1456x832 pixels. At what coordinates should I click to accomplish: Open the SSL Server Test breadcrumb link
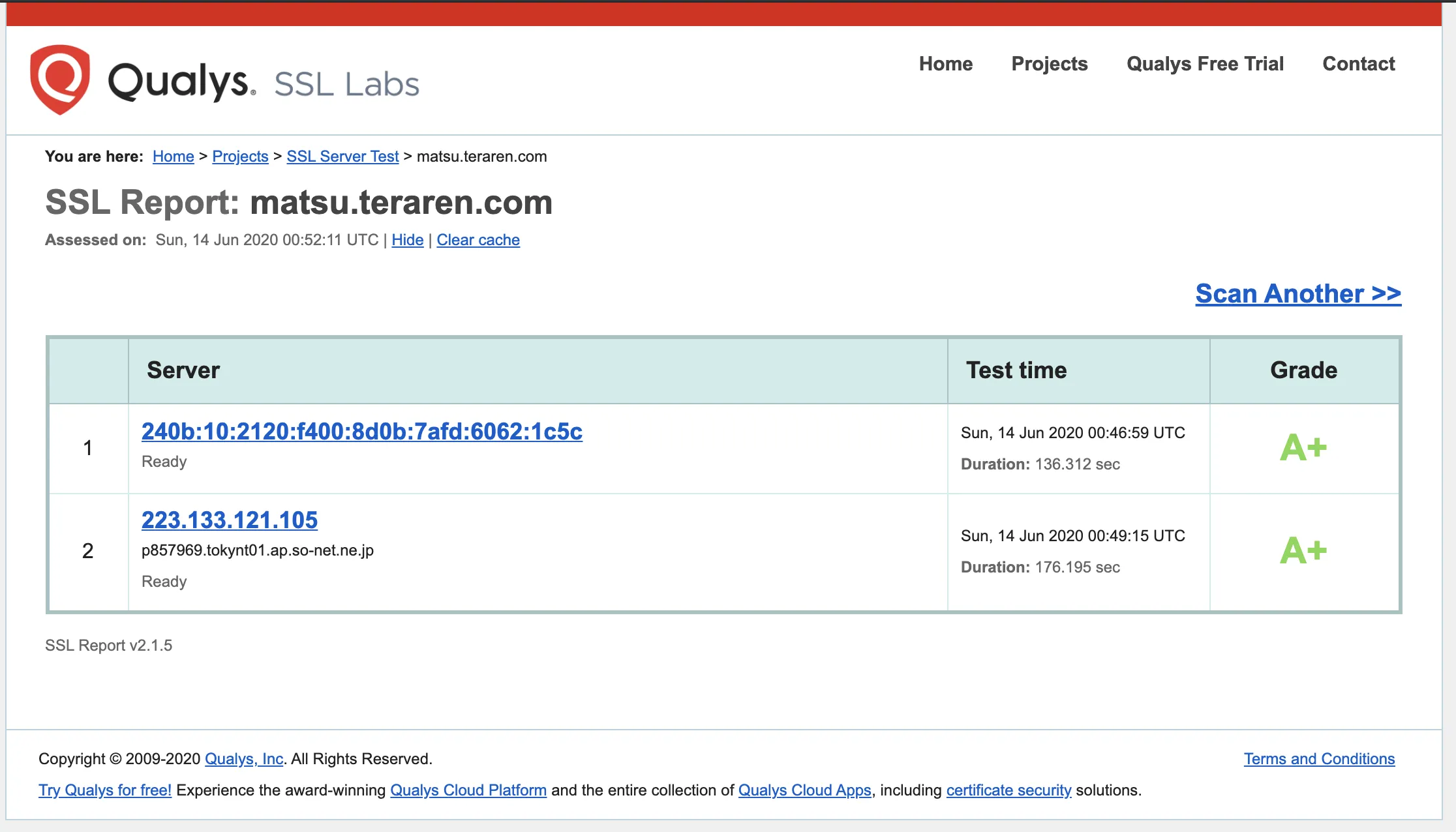point(342,156)
